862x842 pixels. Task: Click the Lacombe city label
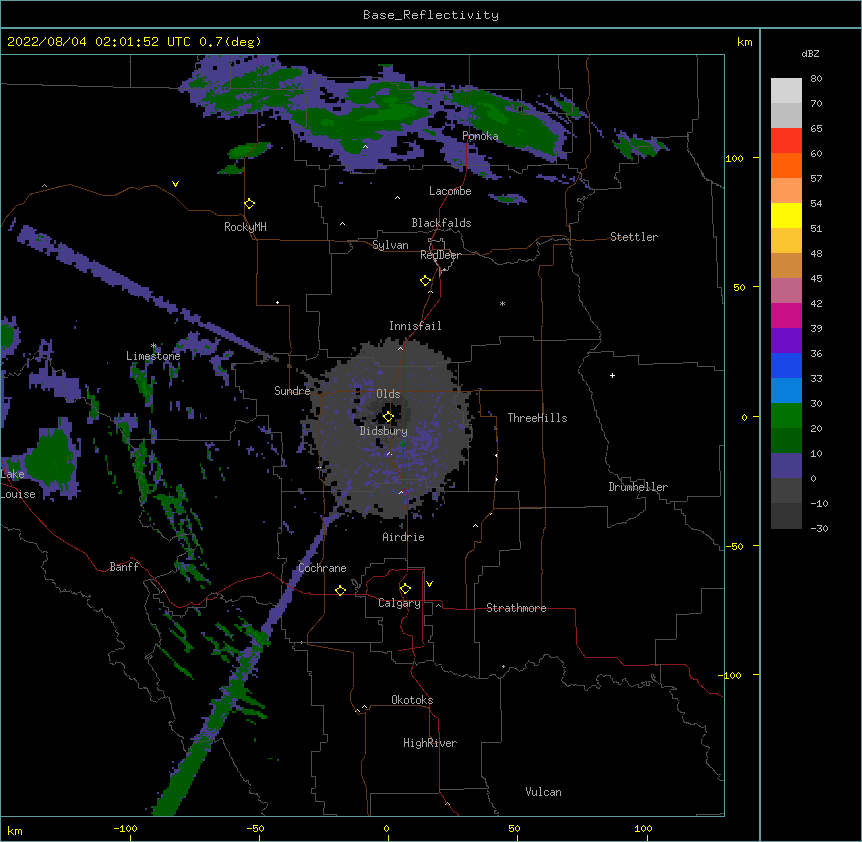click(450, 191)
